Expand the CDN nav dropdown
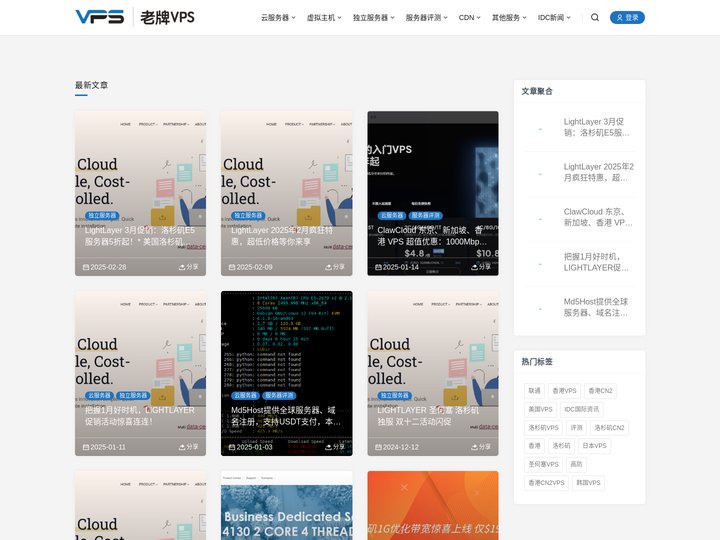 [469, 17]
